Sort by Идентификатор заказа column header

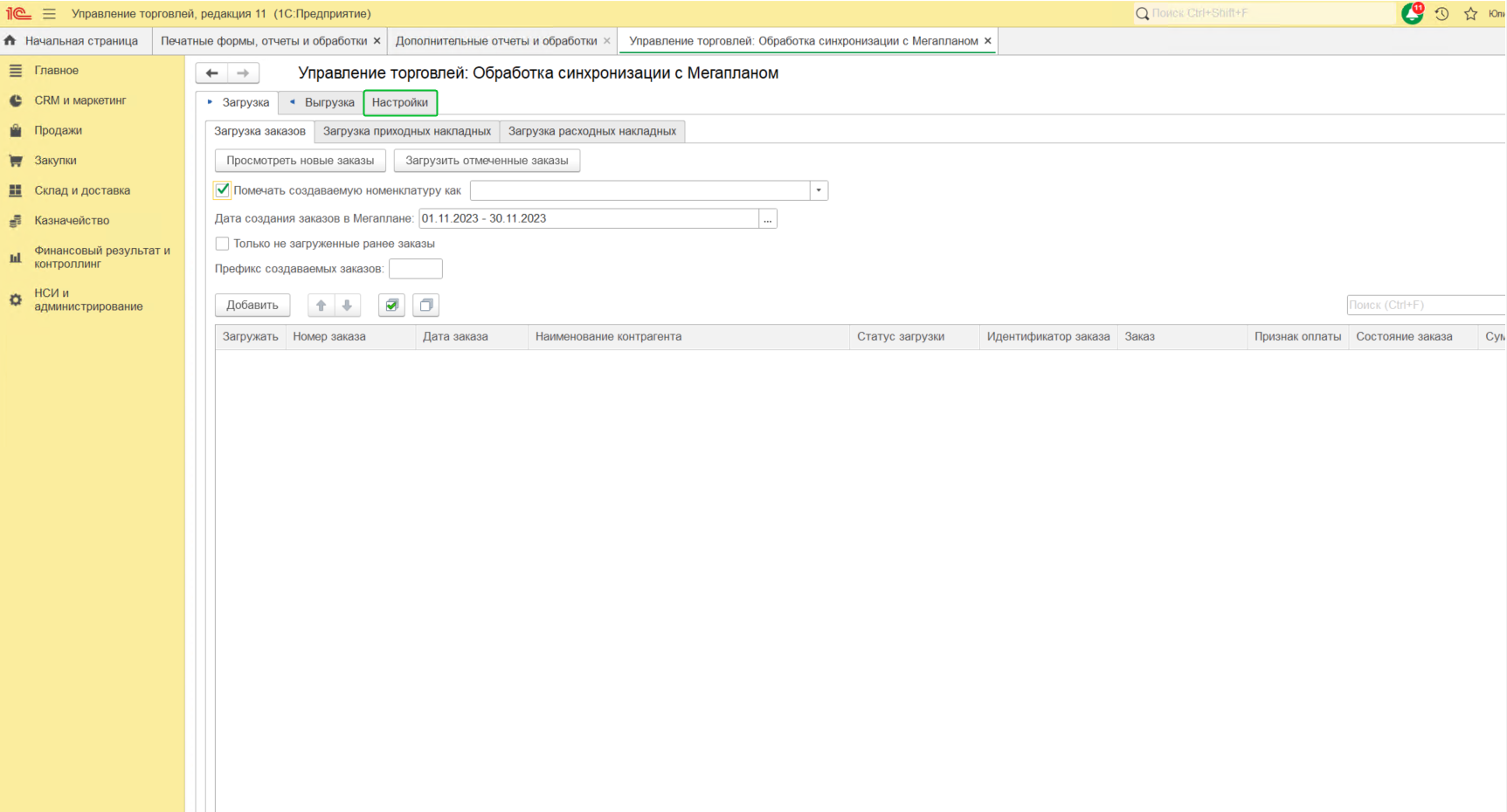tap(1048, 337)
